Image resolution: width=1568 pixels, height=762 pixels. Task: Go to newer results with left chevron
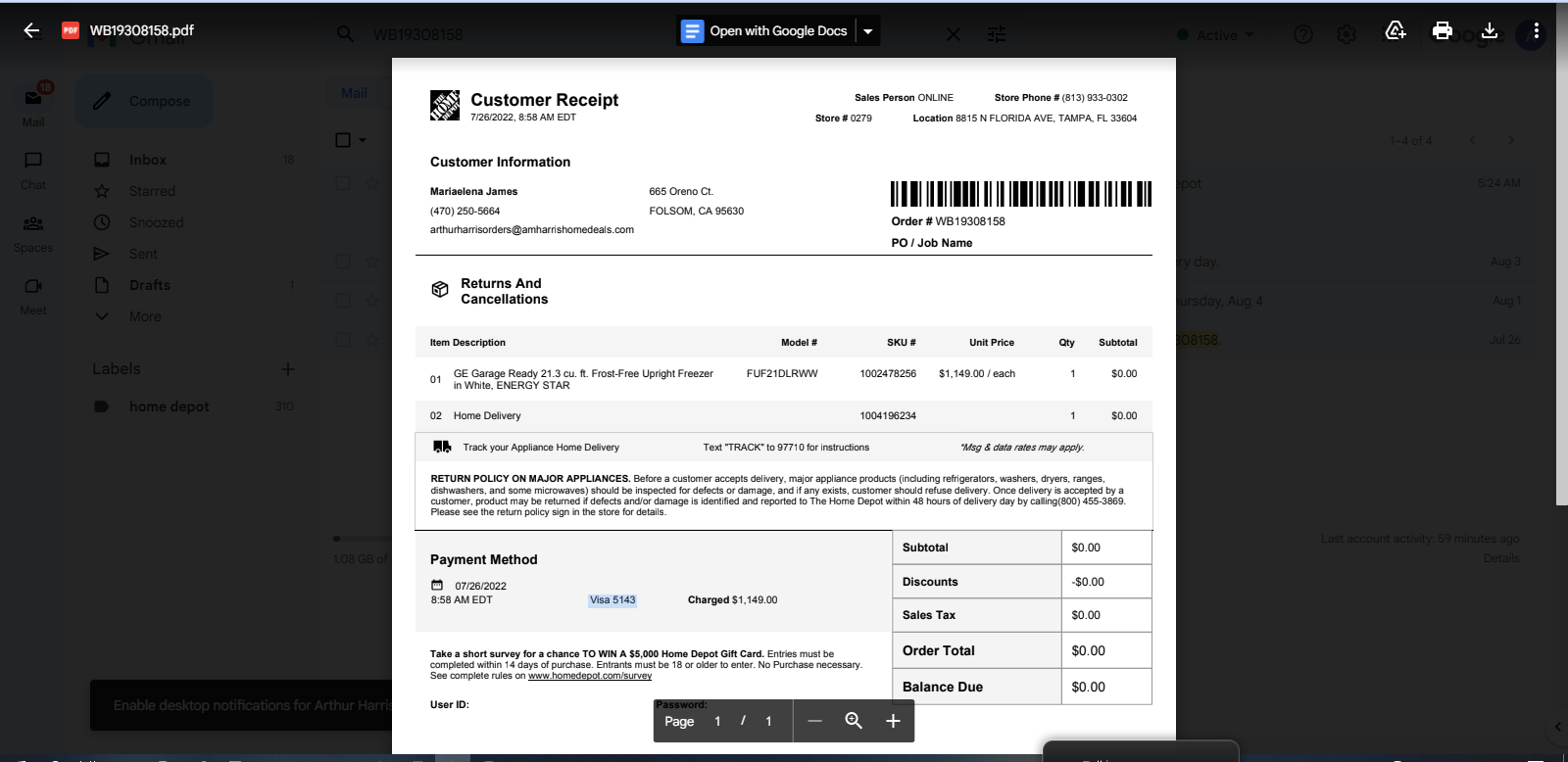click(x=1472, y=140)
